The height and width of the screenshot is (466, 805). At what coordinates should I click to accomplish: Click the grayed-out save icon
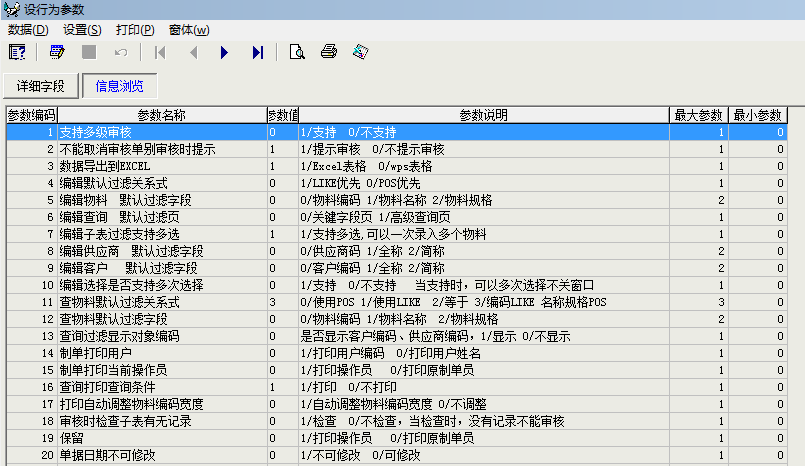pos(88,52)
